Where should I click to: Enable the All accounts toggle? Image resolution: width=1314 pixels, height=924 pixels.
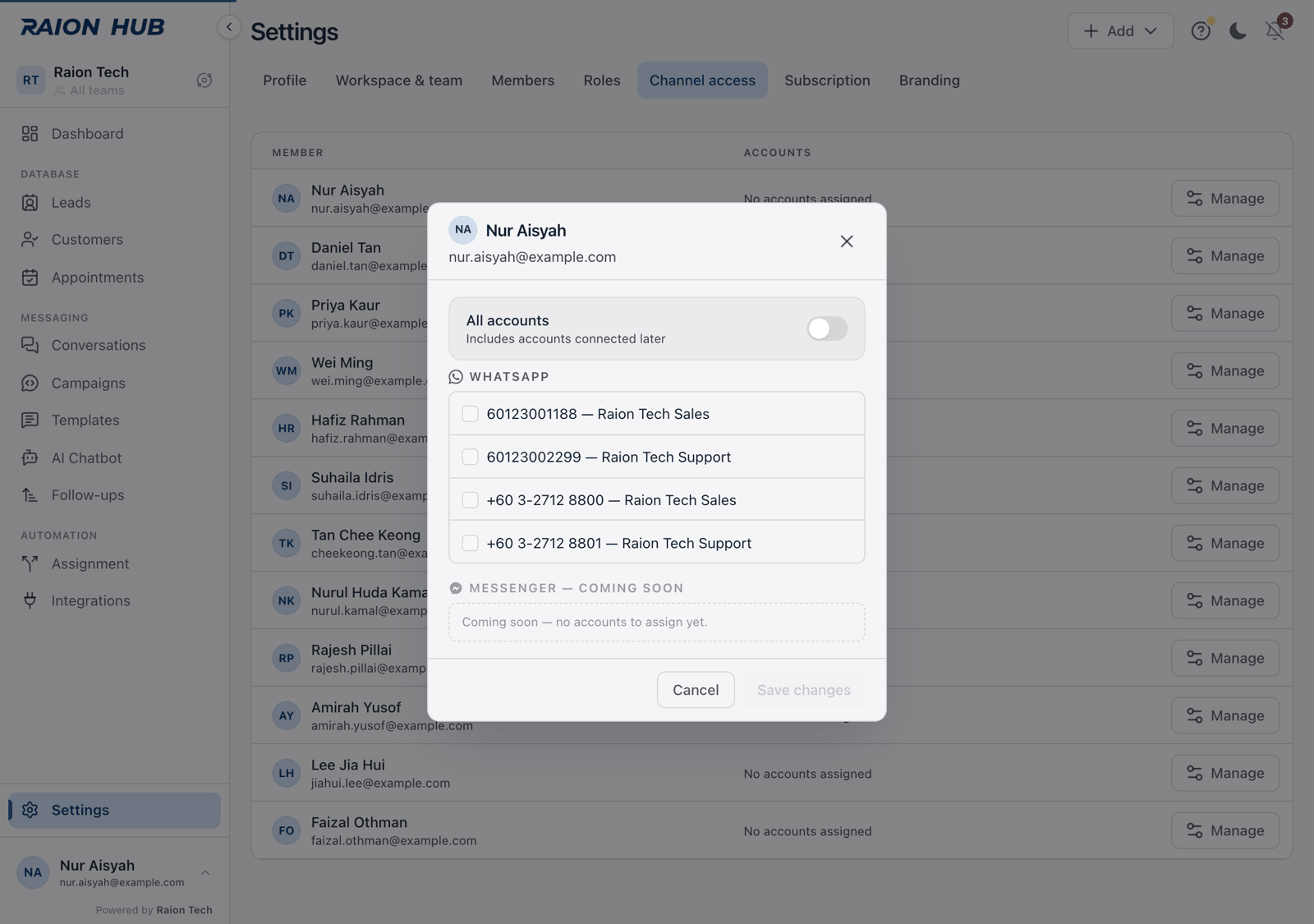click(827, 329)
